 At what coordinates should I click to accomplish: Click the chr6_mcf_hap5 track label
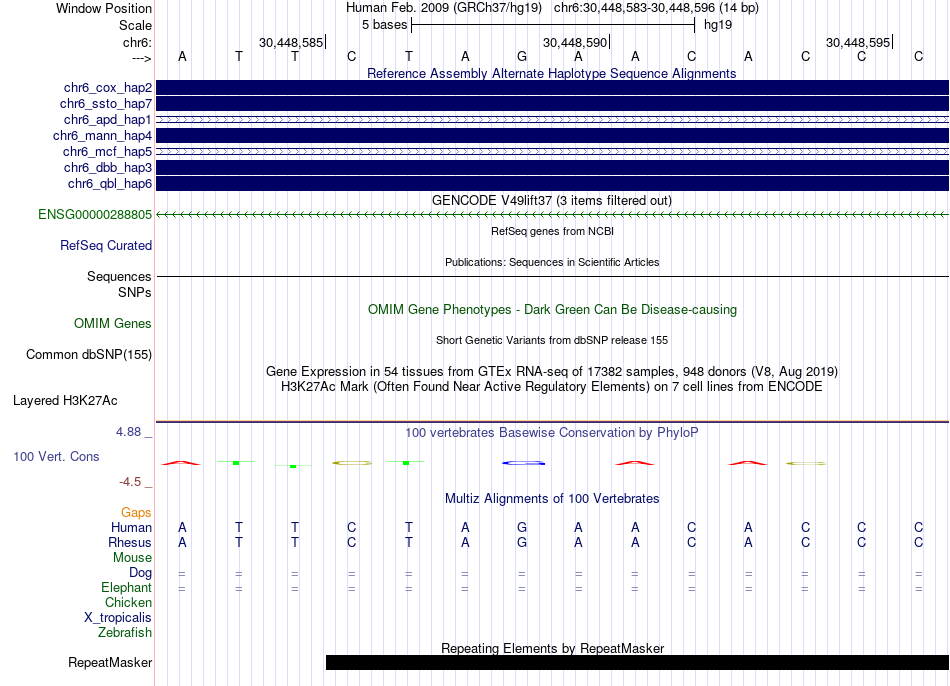tap(107, 152)
